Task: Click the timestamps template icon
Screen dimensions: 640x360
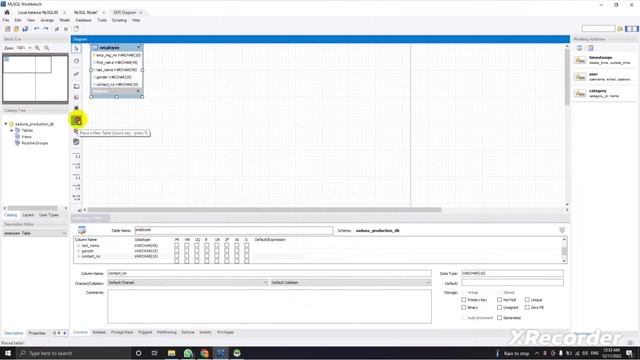Action: pos(580,60)
